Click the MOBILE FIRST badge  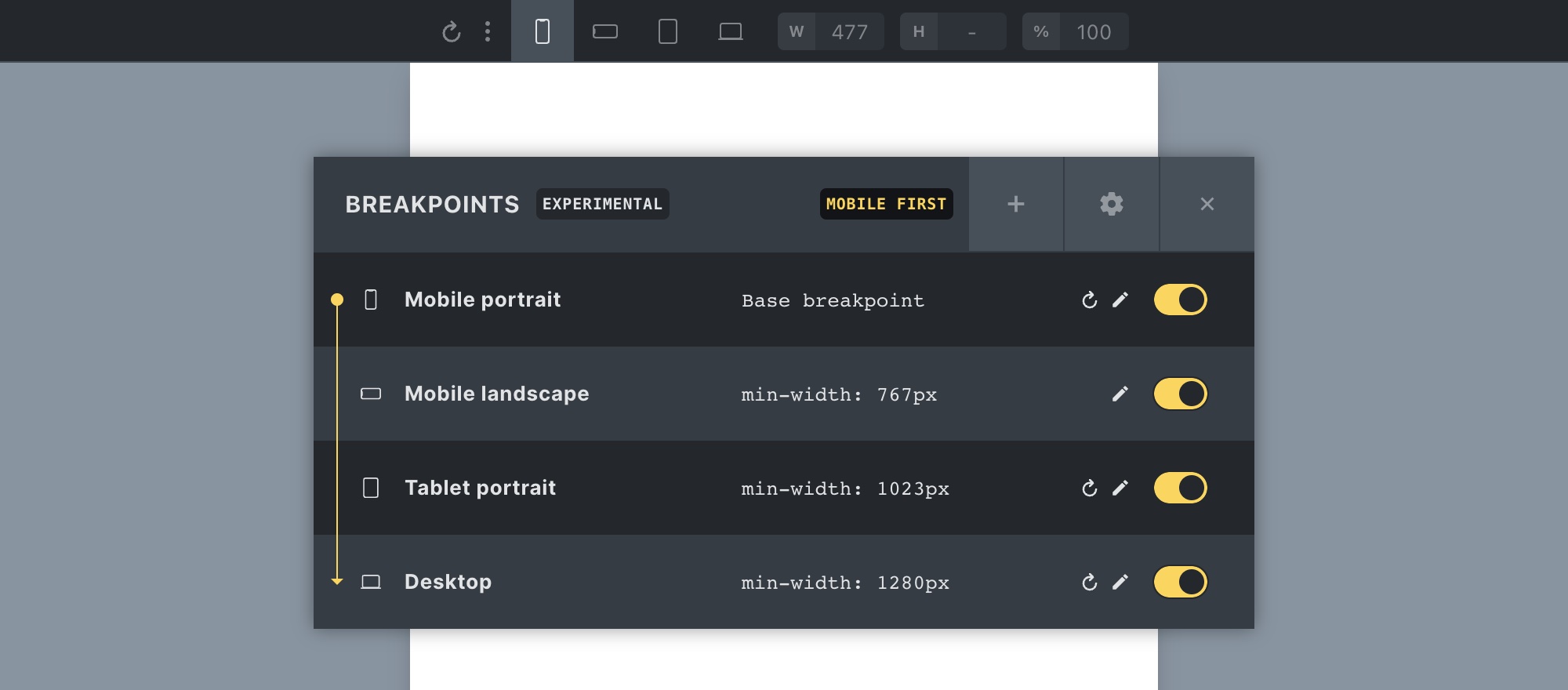click(886, 204)
